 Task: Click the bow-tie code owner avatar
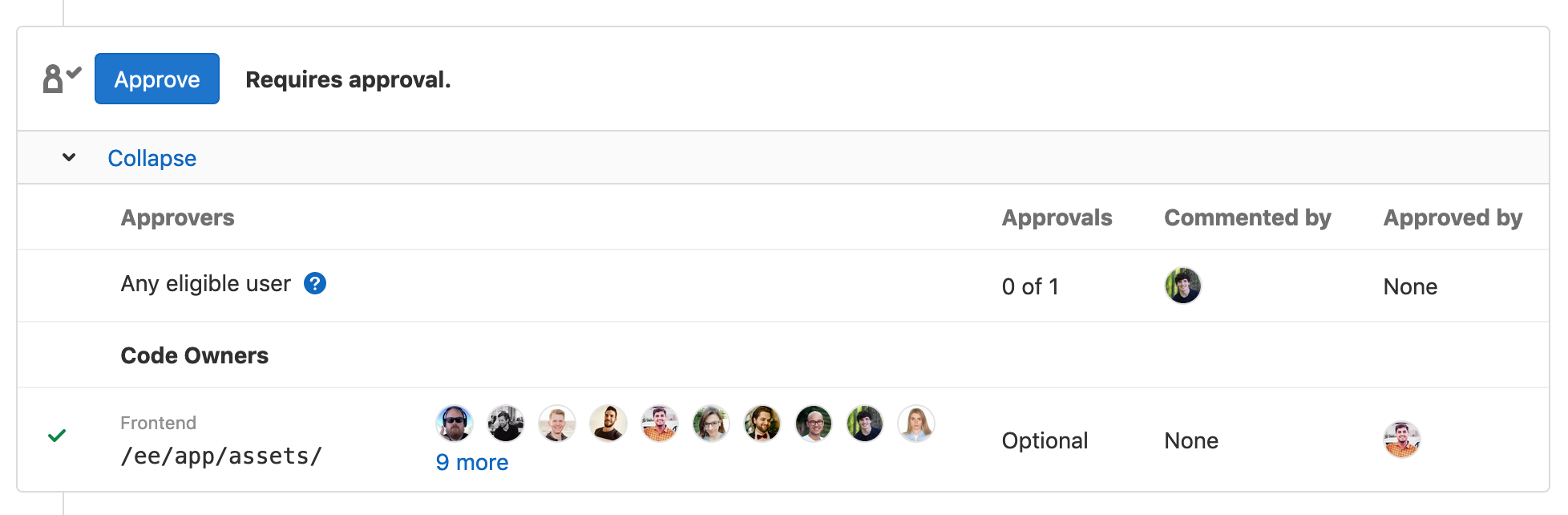[x=762, y=424]
